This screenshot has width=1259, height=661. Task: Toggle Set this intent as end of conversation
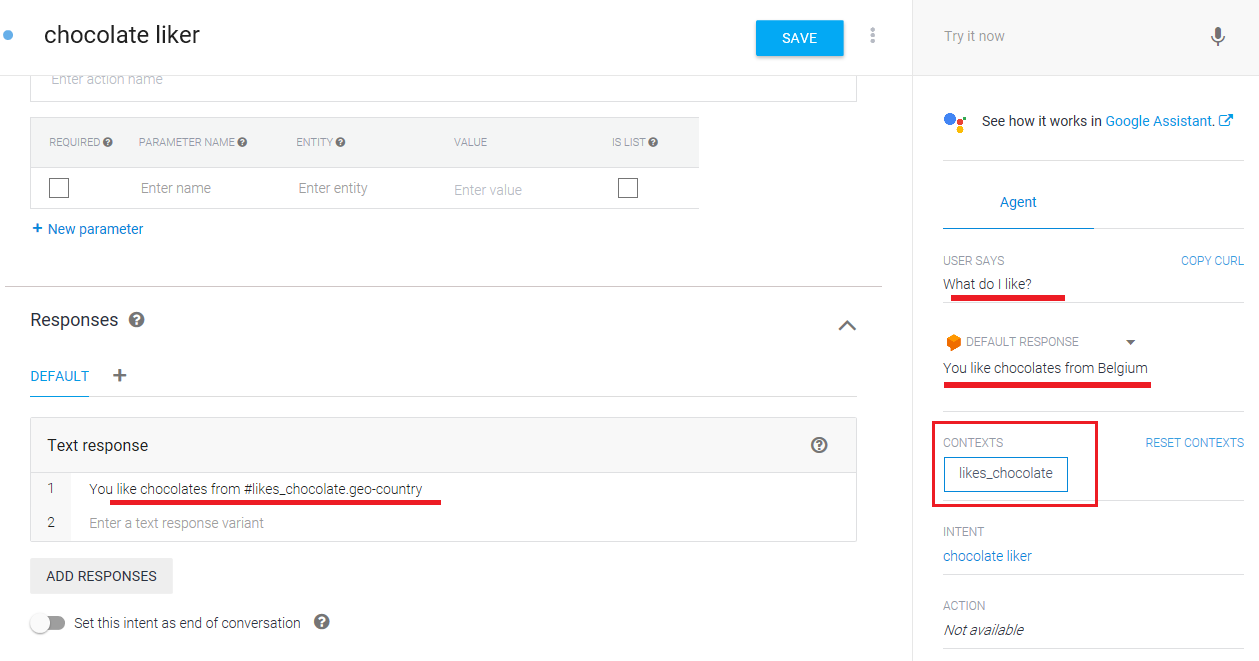tap(47, 623)
